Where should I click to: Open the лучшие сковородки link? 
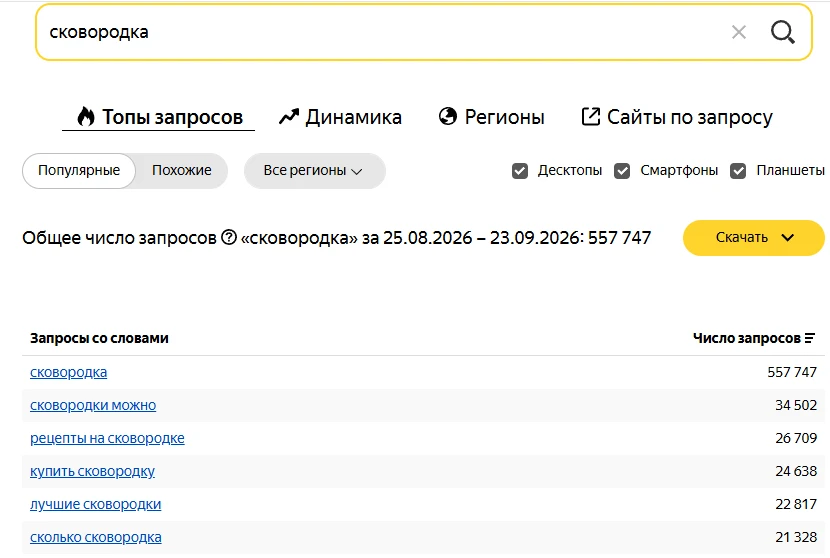[96, 505]
